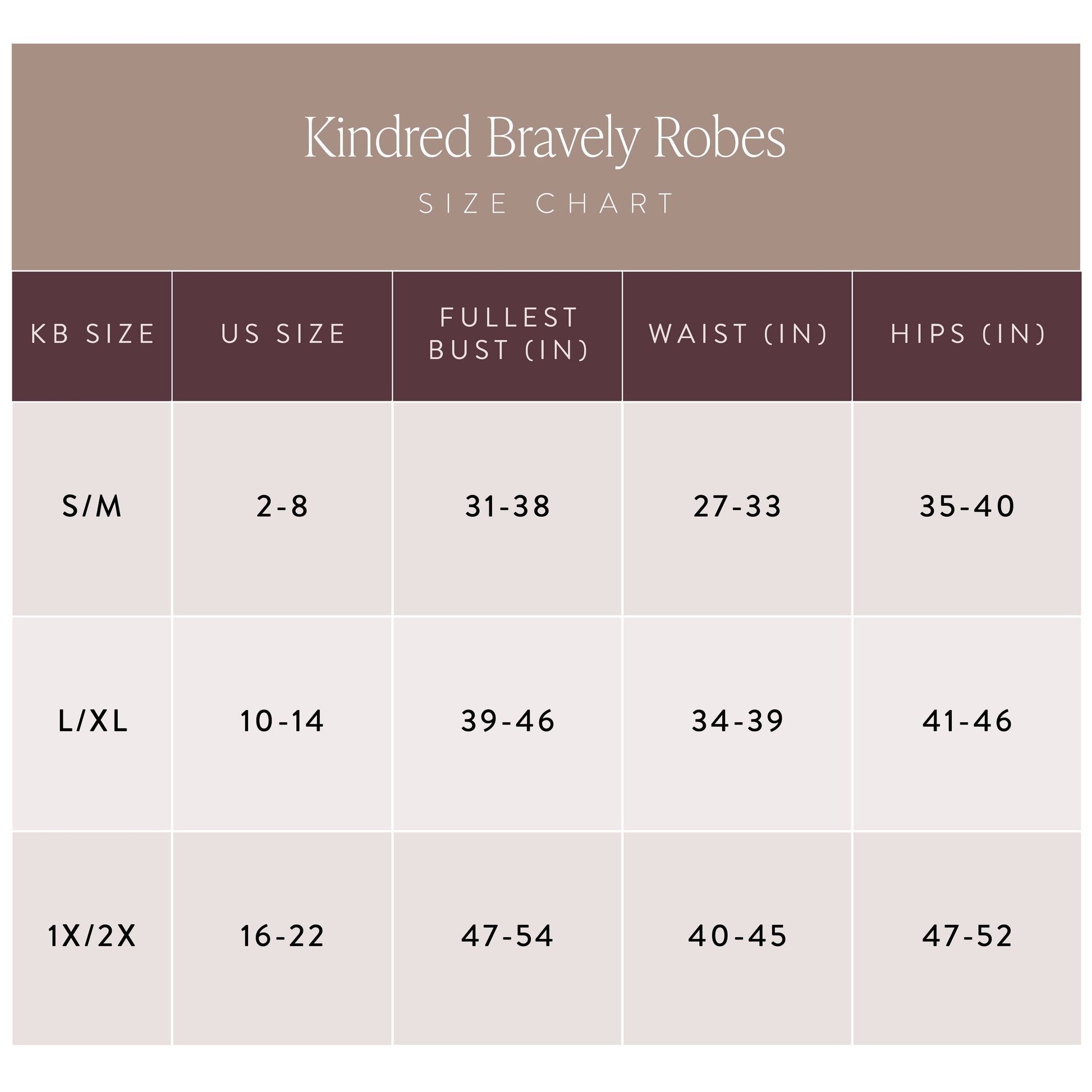Click the US size 2-8 cell
Image resolution: width=1092 pixels, height=1092 pixels.
(x=283, y=506)
